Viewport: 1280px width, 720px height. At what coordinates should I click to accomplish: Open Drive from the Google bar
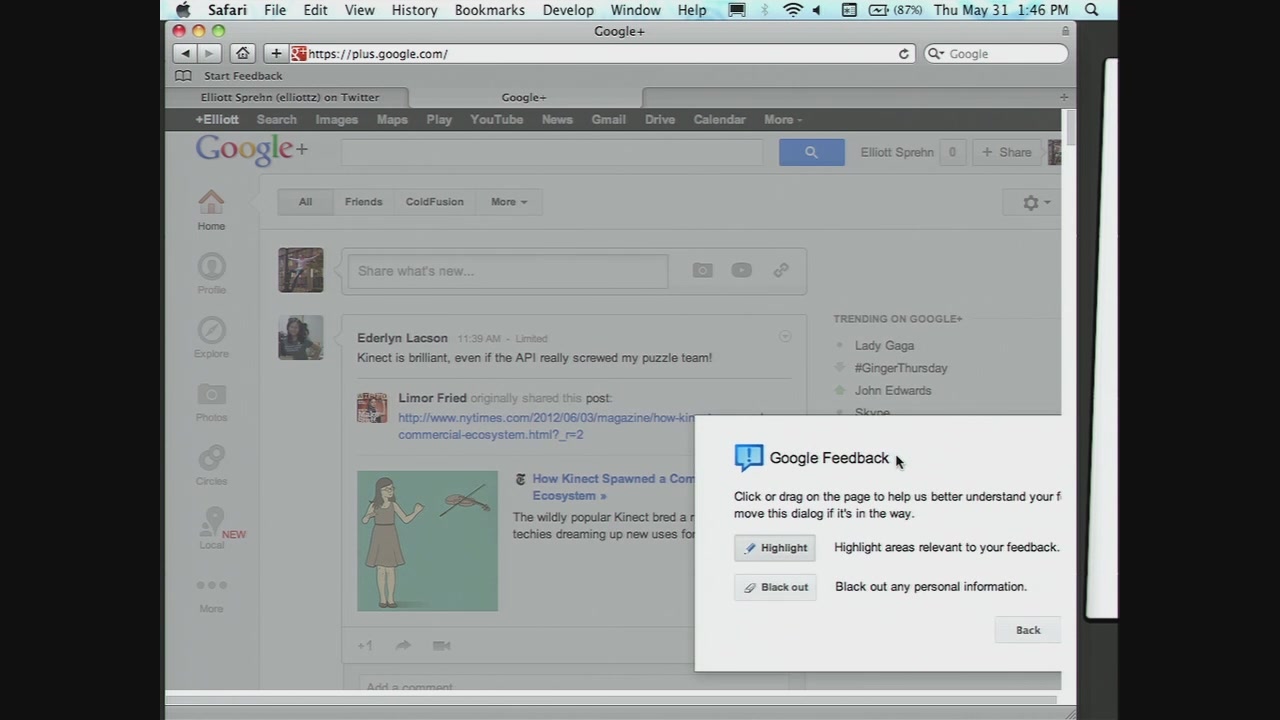(660, 120)
